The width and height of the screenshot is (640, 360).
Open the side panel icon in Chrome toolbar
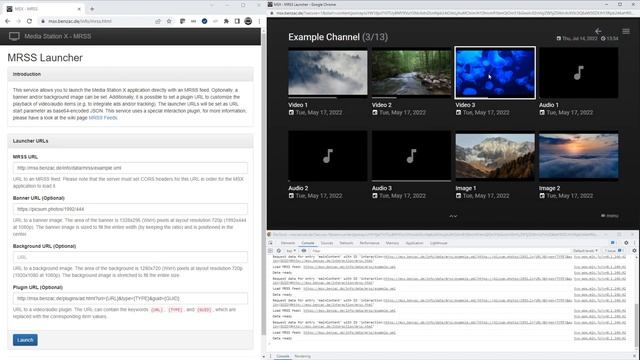[x=237, y=21]
